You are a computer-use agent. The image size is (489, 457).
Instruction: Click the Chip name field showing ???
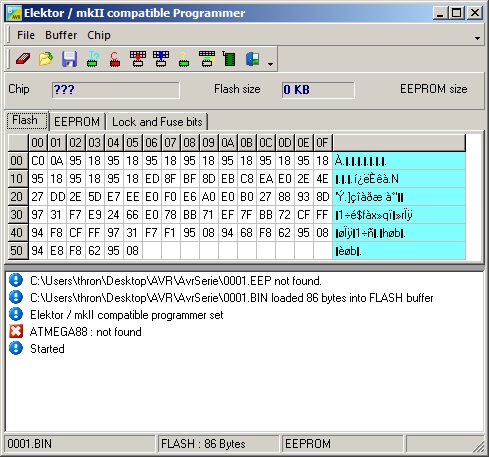[116, 90]
